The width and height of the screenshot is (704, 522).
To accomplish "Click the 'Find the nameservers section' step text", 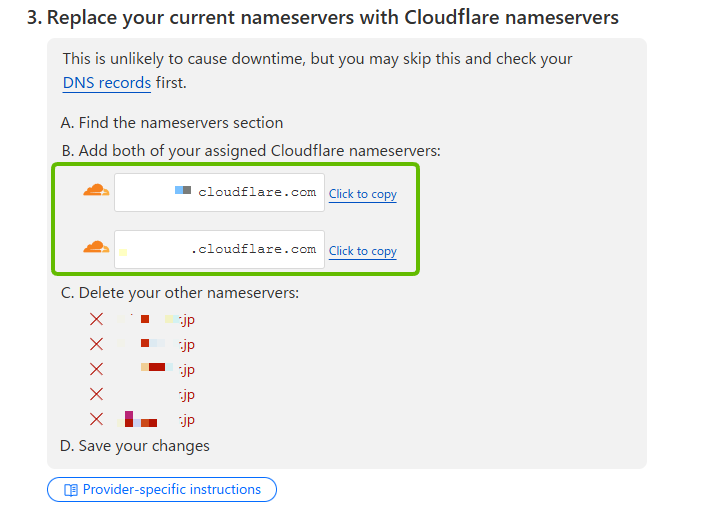I will 172,122.
